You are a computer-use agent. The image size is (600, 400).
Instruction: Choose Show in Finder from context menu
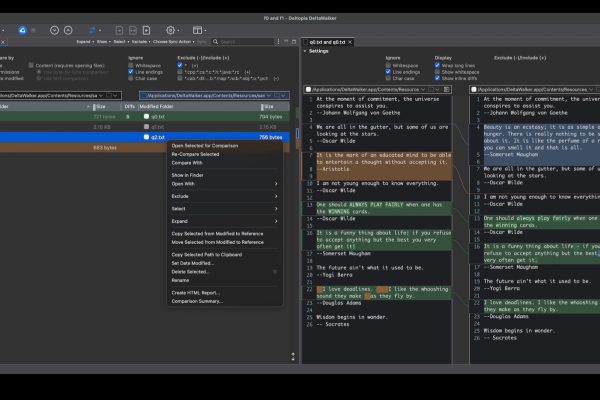pyautogui.click(x=187, y=175)
